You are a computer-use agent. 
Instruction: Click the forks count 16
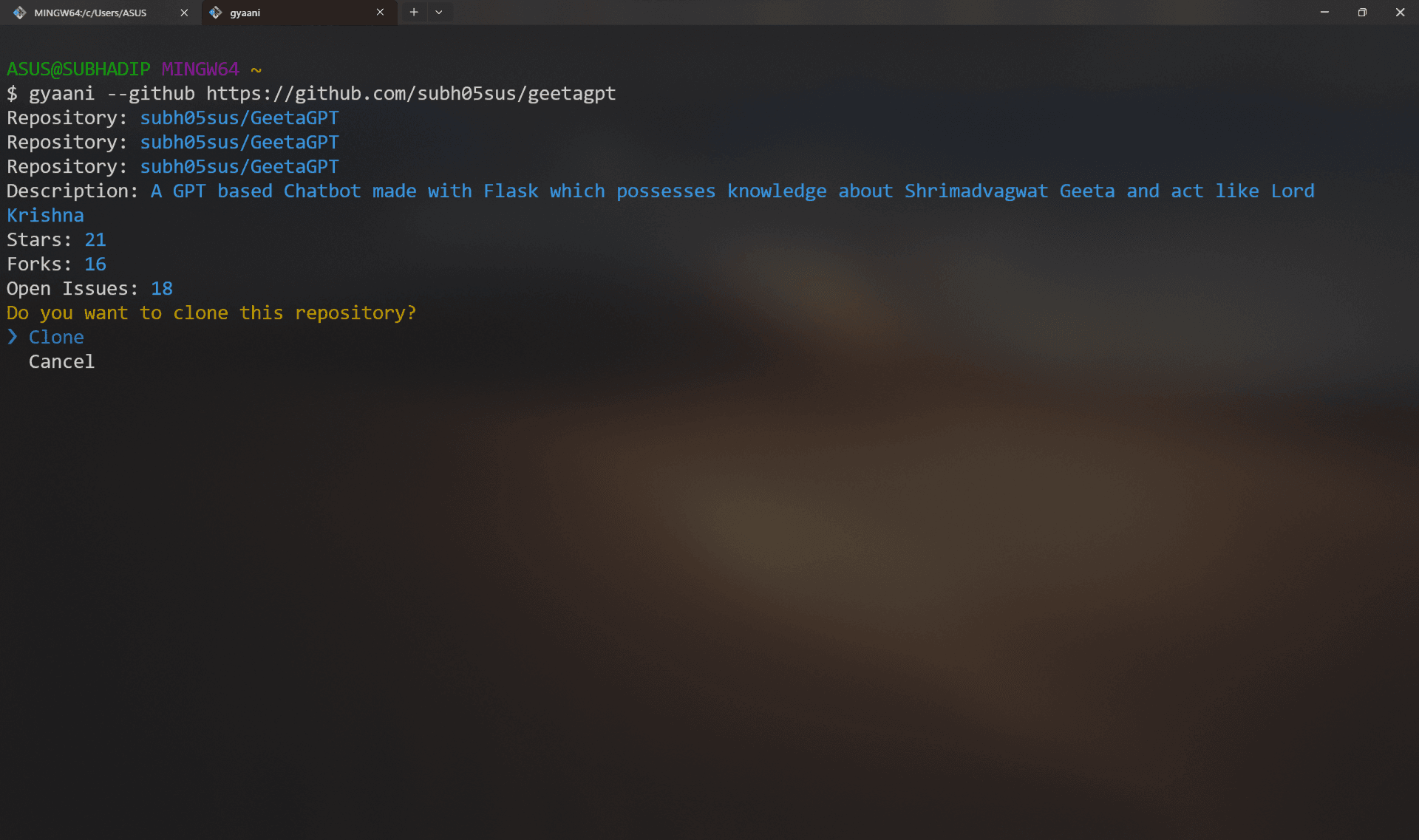pyautogui.click(x=95, y=264)
